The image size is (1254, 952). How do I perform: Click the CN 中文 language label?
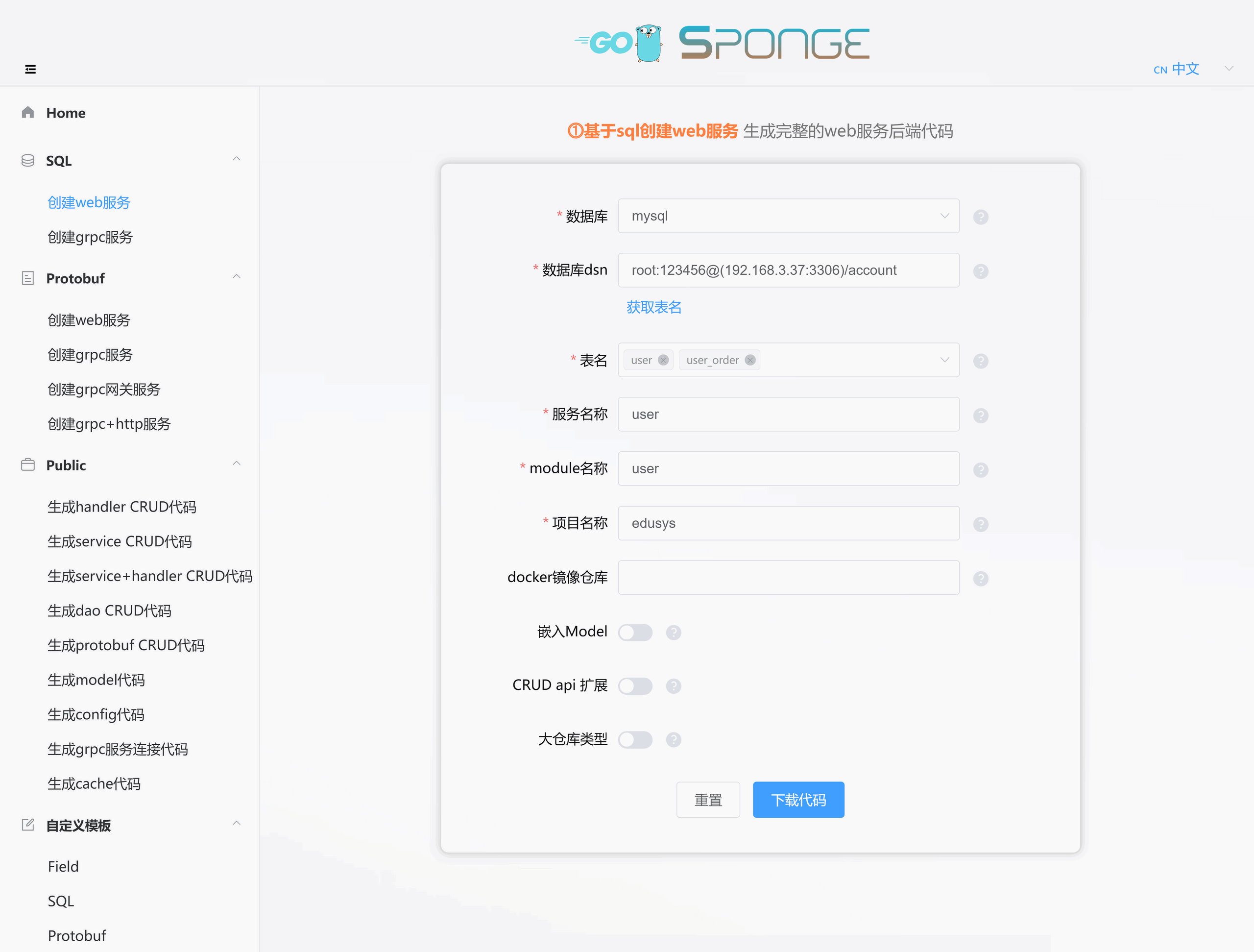click(x=1176, y=69)
